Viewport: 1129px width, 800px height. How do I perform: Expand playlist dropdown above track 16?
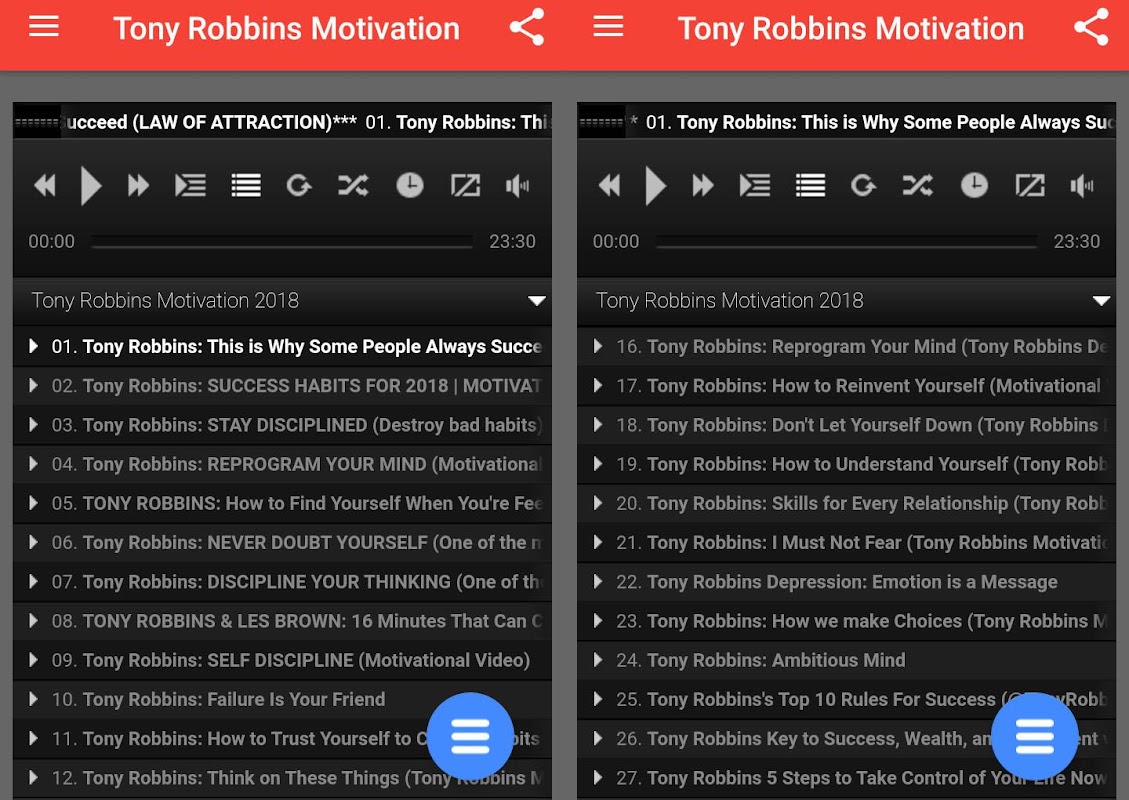[1101, 301]
